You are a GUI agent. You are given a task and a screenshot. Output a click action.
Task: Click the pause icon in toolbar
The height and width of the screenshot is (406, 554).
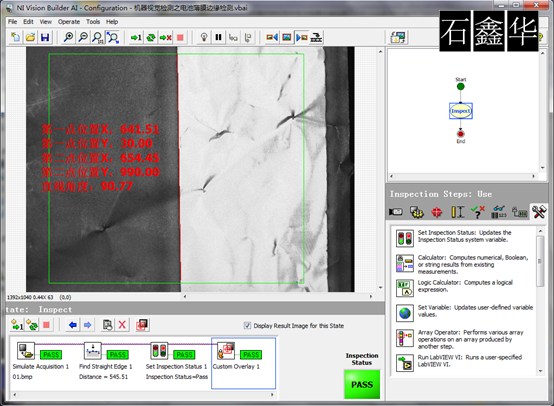point(219,37)
